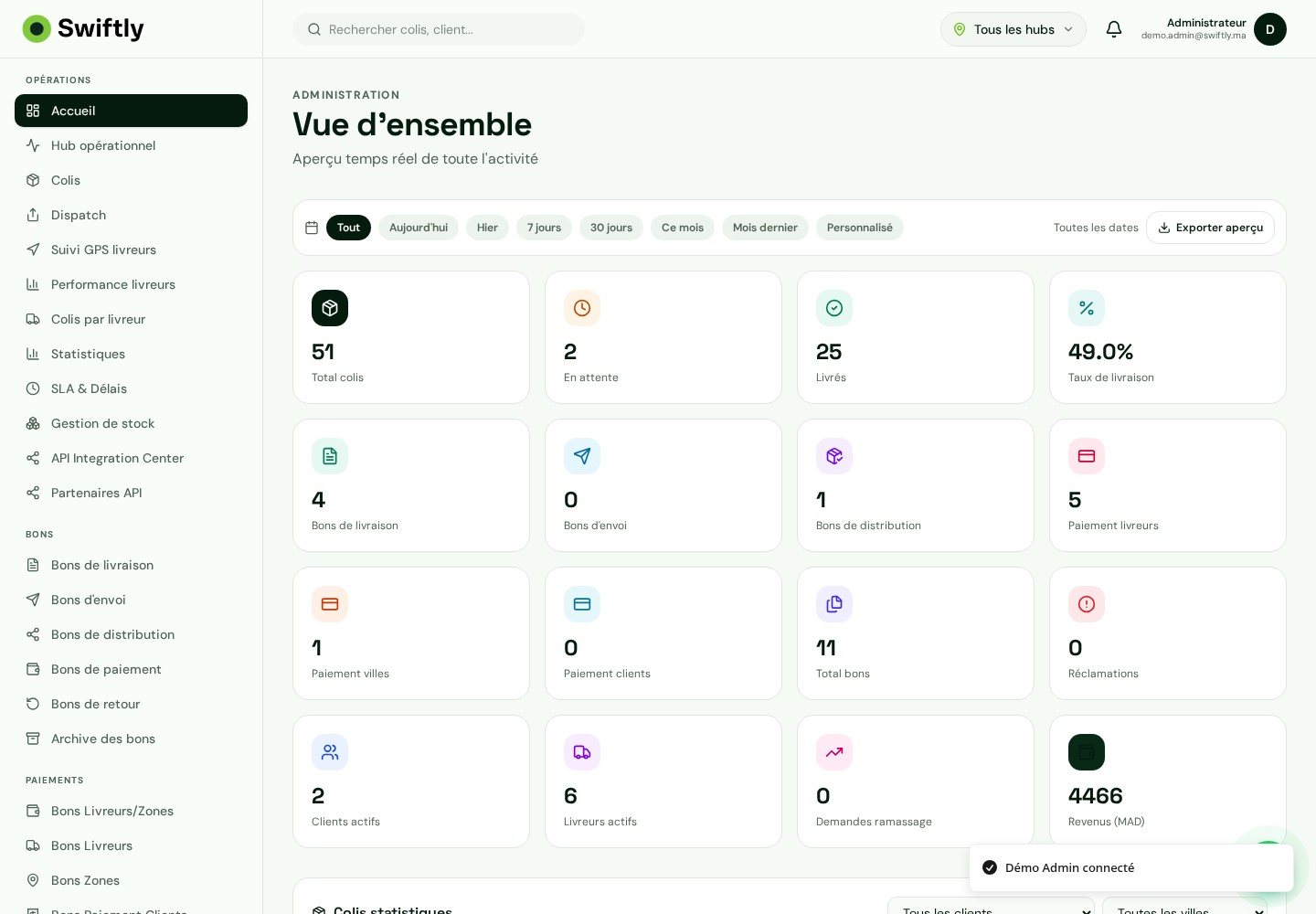
Task: Click the Livreurs actifs truck icon
Action: (x=582, y=752)
